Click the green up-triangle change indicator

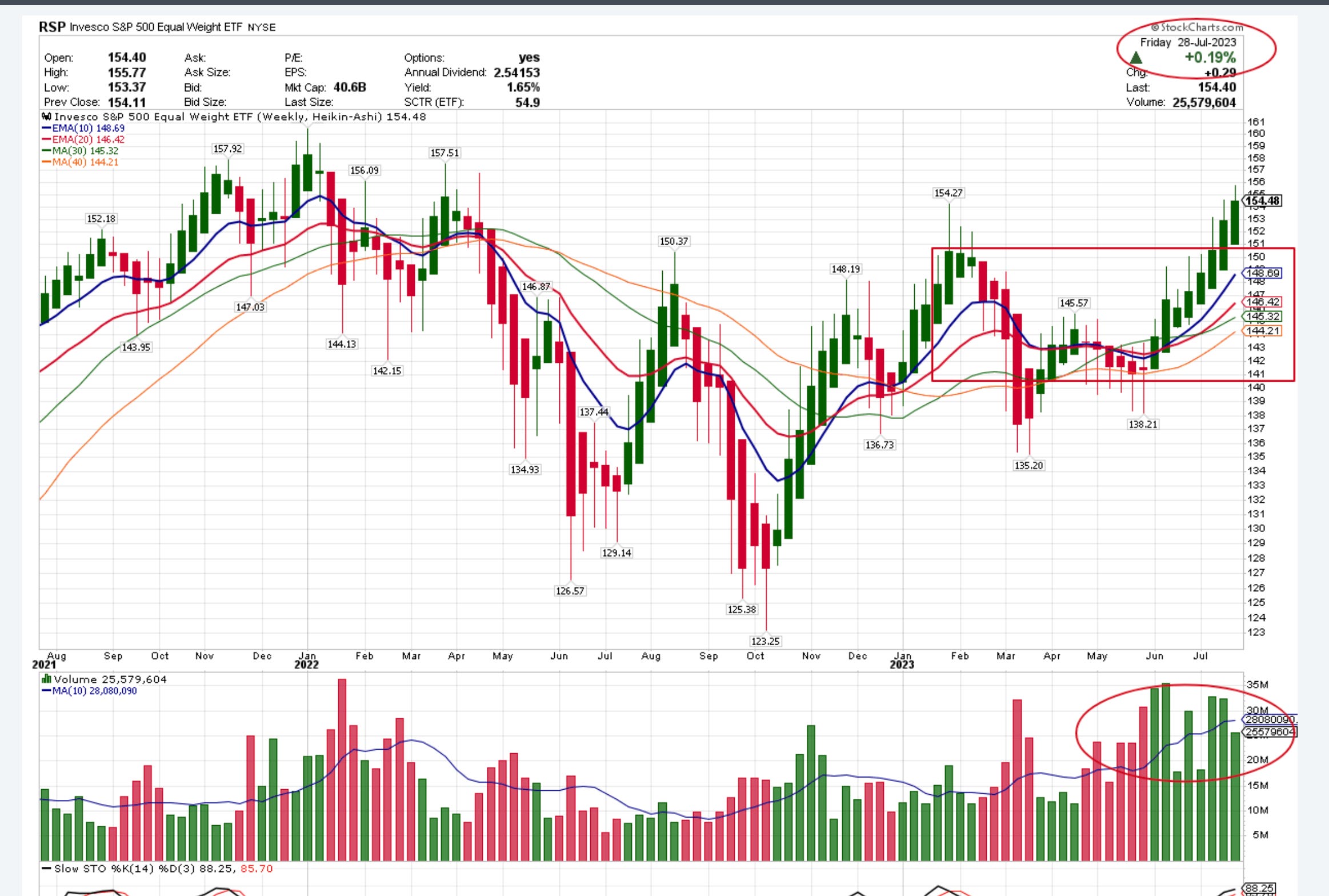click(1136, 58)
